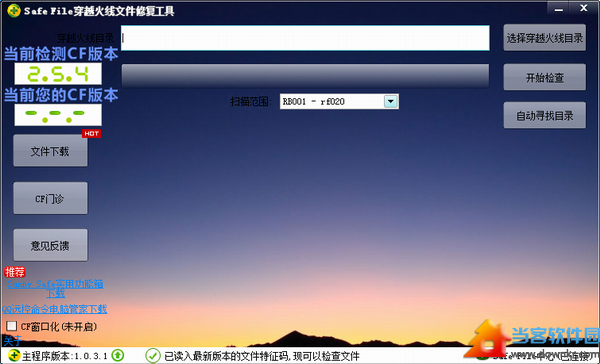The height and width of the screenshot is (364, 600).
Task: Click the 意见反馈 button
Action: tap(51, 245)
